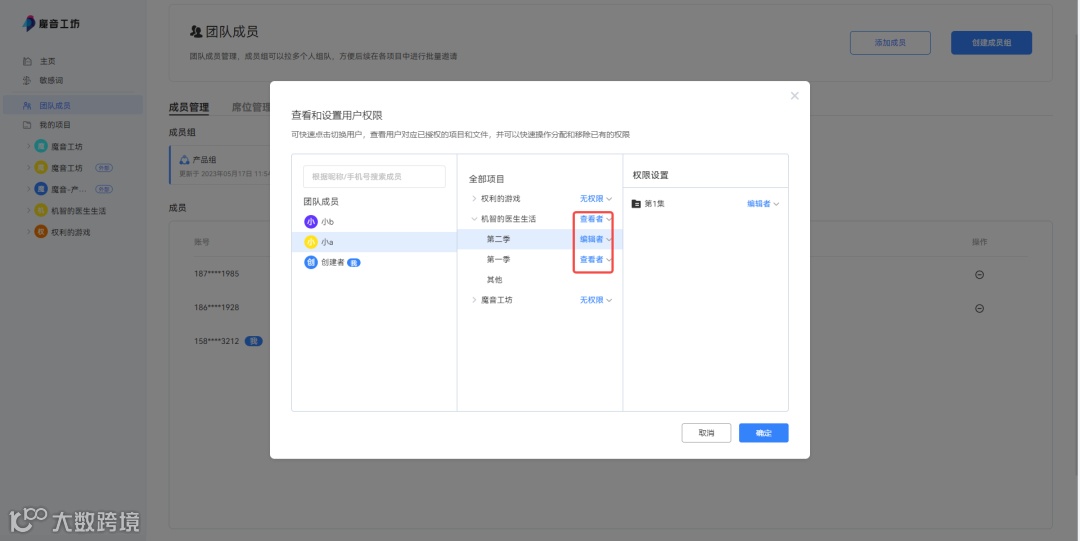Image resolution: width=1080 pixels, height=541 pixels.
Task: Open 编辑者 dropdown for 第1集
Action: point(763,204)
